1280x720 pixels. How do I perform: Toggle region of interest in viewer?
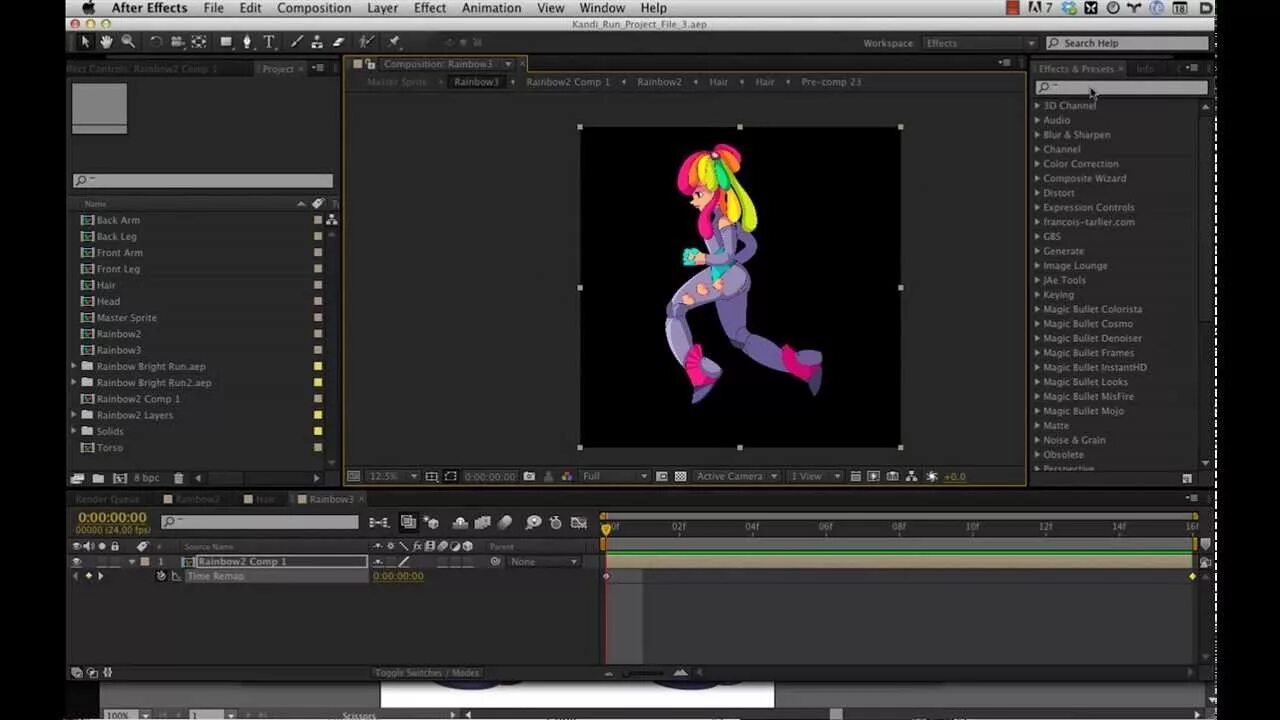click(661, 476)
